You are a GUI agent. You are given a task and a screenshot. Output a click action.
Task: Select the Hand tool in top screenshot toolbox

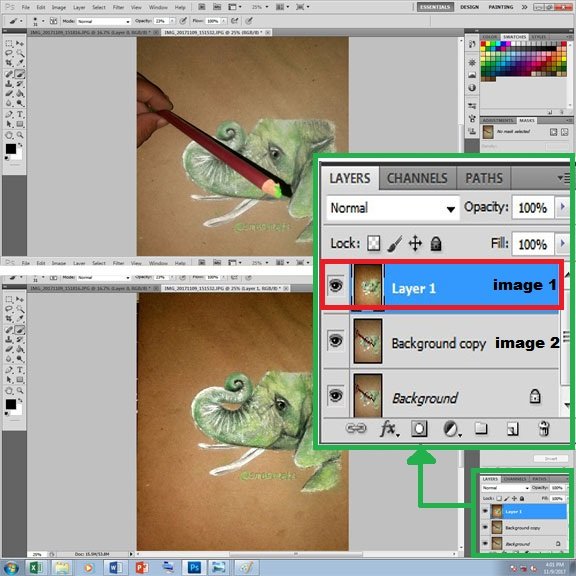click(9, 135)
